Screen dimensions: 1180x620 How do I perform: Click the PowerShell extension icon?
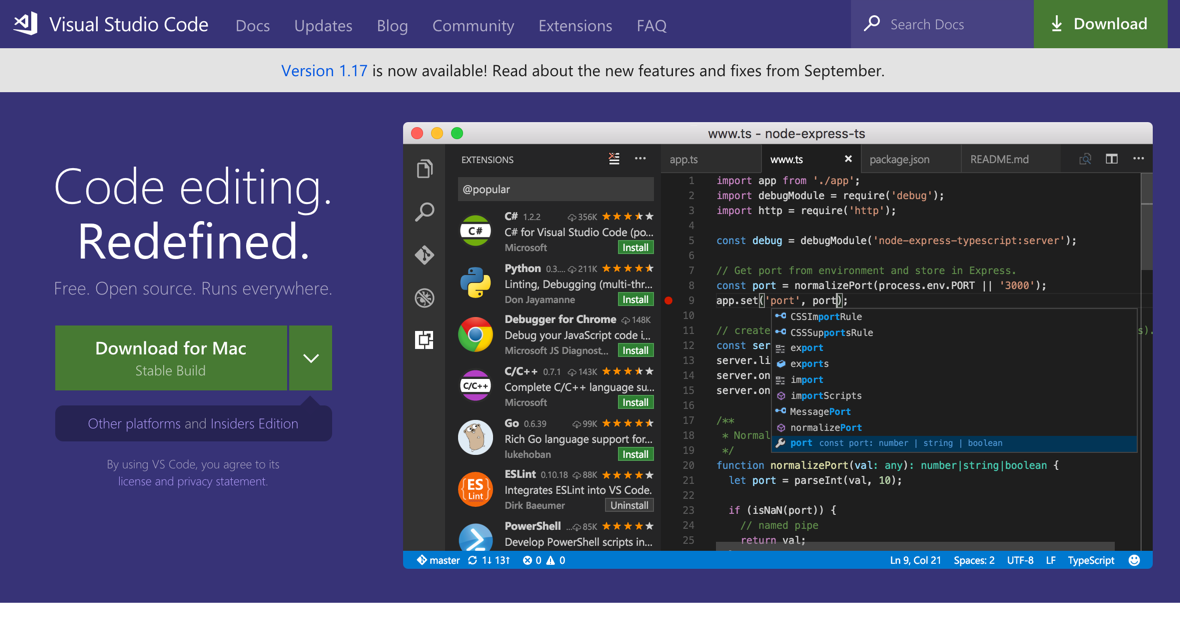click(476, 537)
